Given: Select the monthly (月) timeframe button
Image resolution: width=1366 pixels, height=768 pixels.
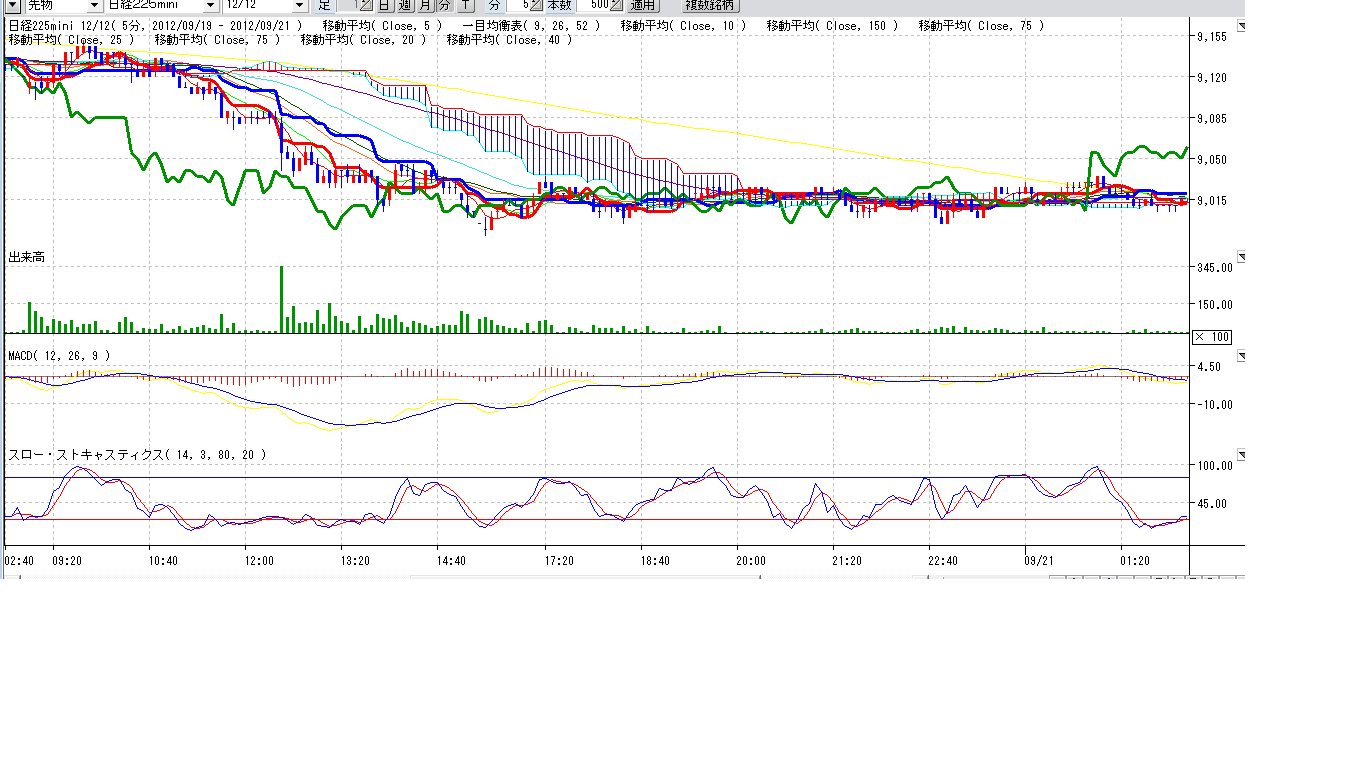Looking at the screenshot, I should click(426, 5).
